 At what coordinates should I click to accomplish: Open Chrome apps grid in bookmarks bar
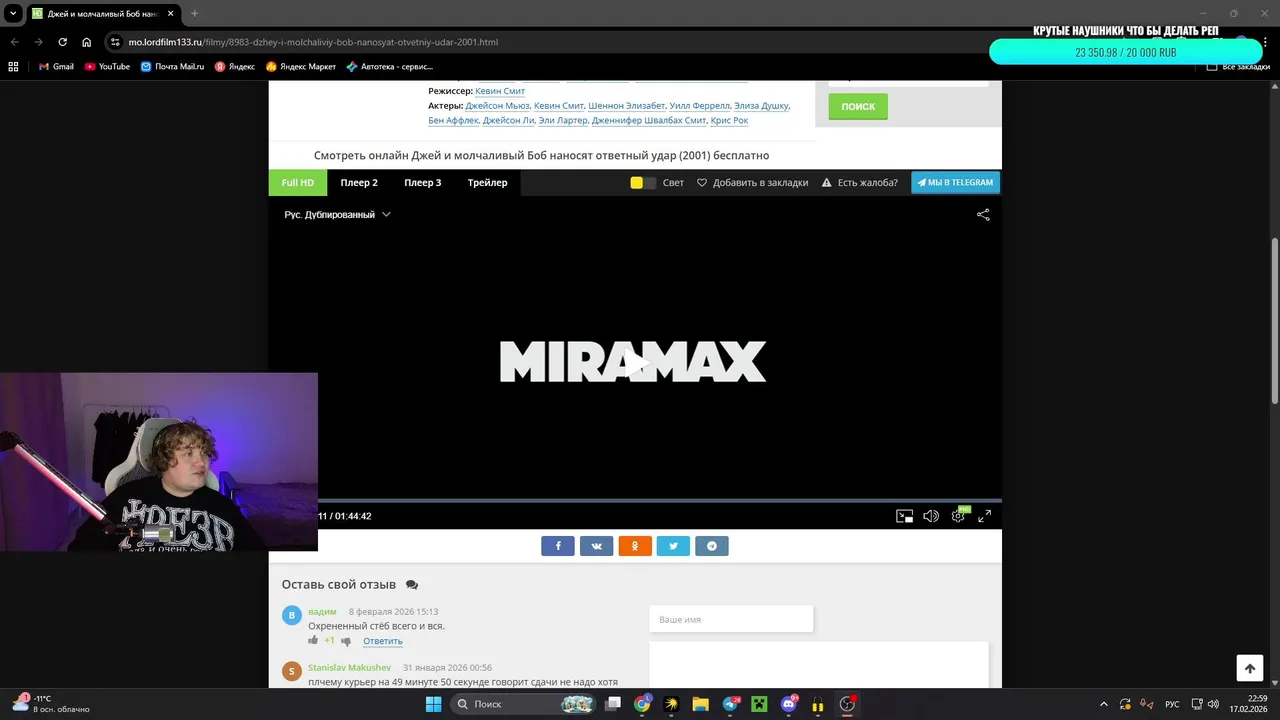(x=13, y=66)
